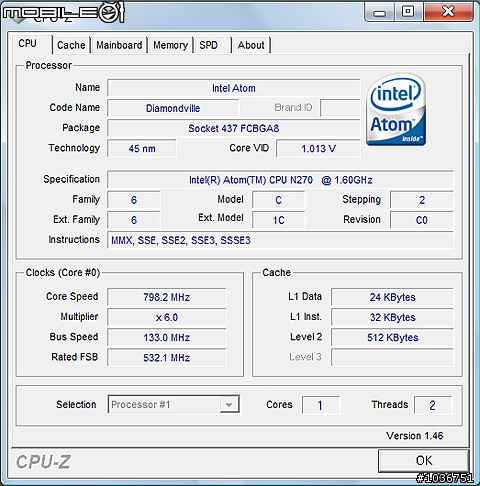Viewport: 480px width, 486px height.
Task: Click the CPU-Z logo text at bottom
Action: pos(43,462)
